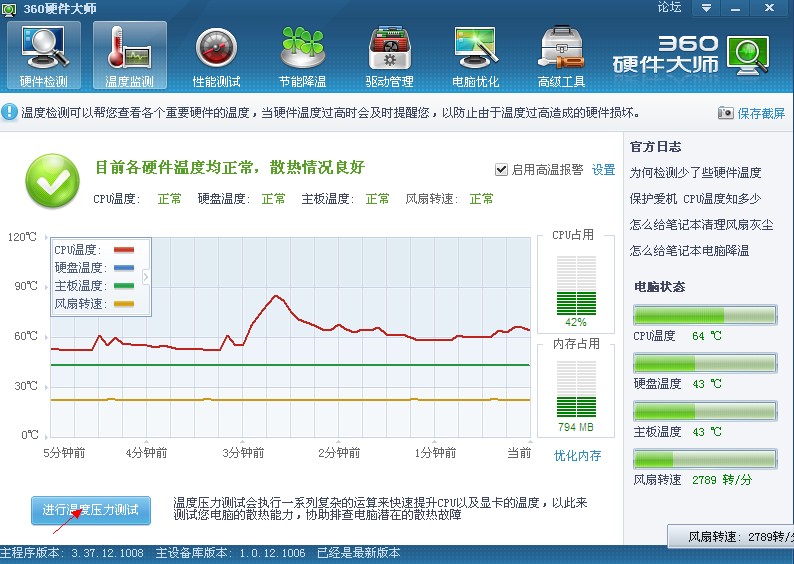Viewport: 794px width, 564px height.
Task: Click the 电脑状态 heading
Action: coord(659,287)
